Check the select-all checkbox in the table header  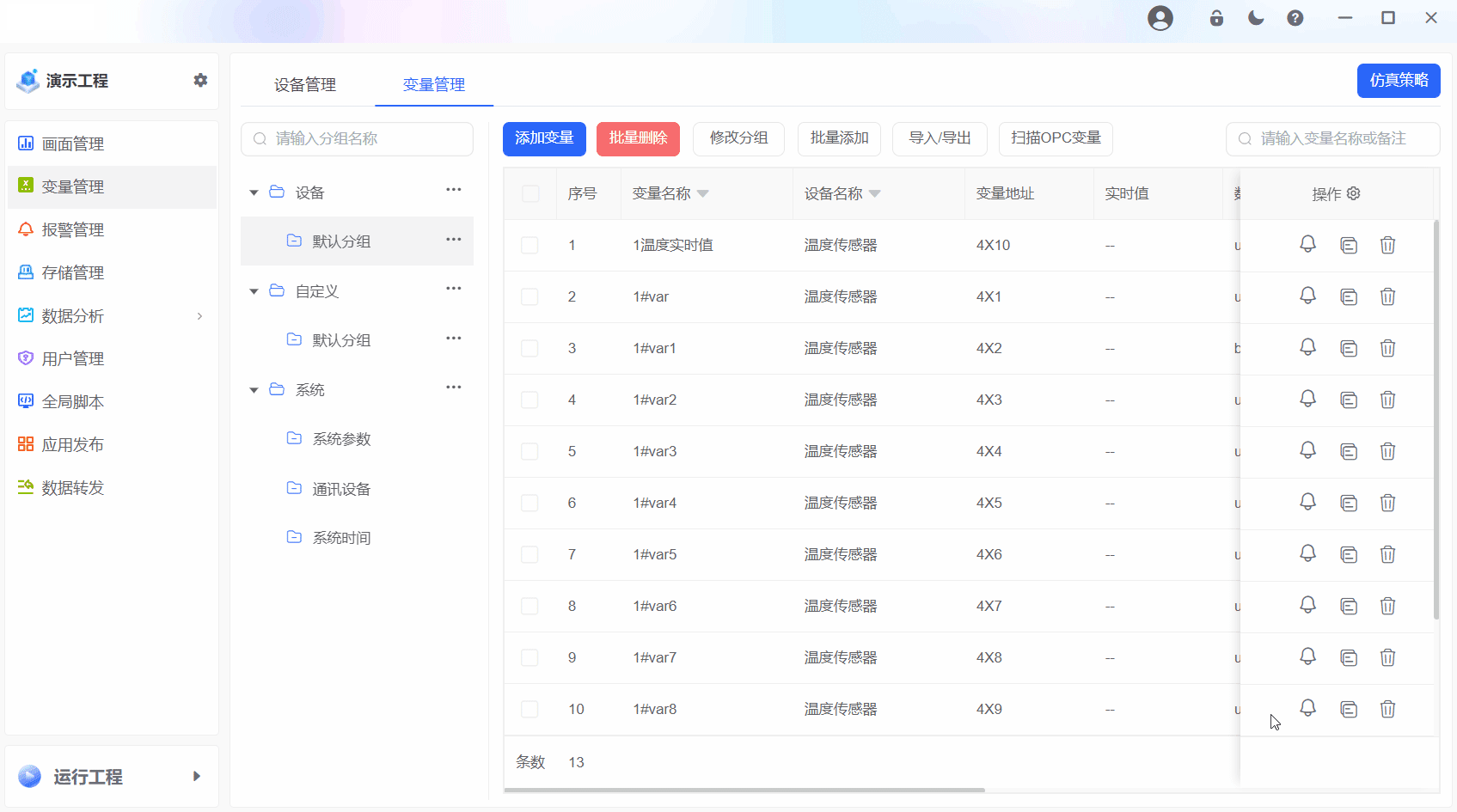pyautogui.click(x=530, y=194)
